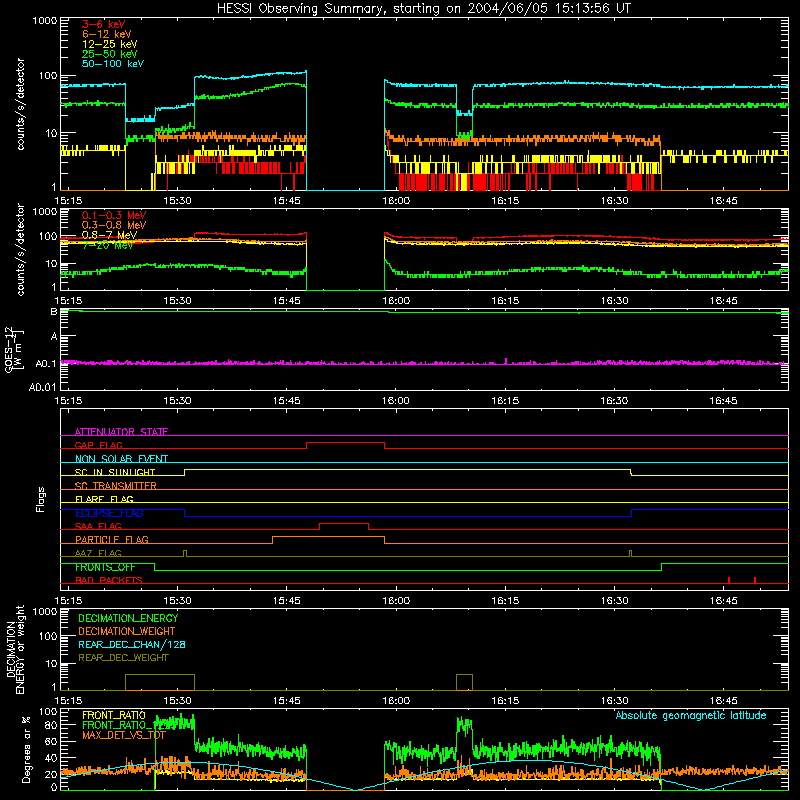Select the SAA_FLAG label

[98, 526]
